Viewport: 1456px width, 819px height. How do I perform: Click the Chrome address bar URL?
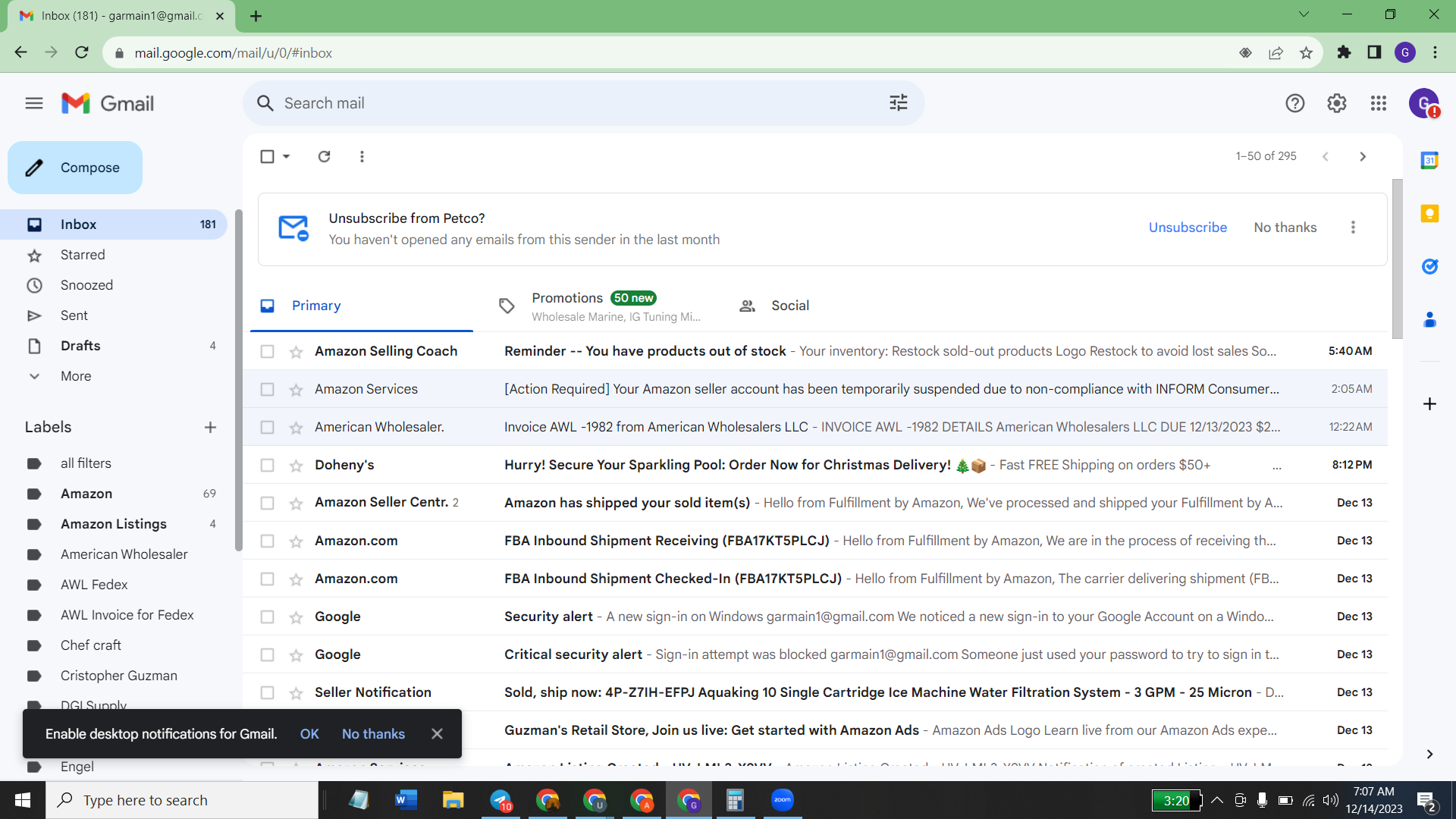[234, 53]
